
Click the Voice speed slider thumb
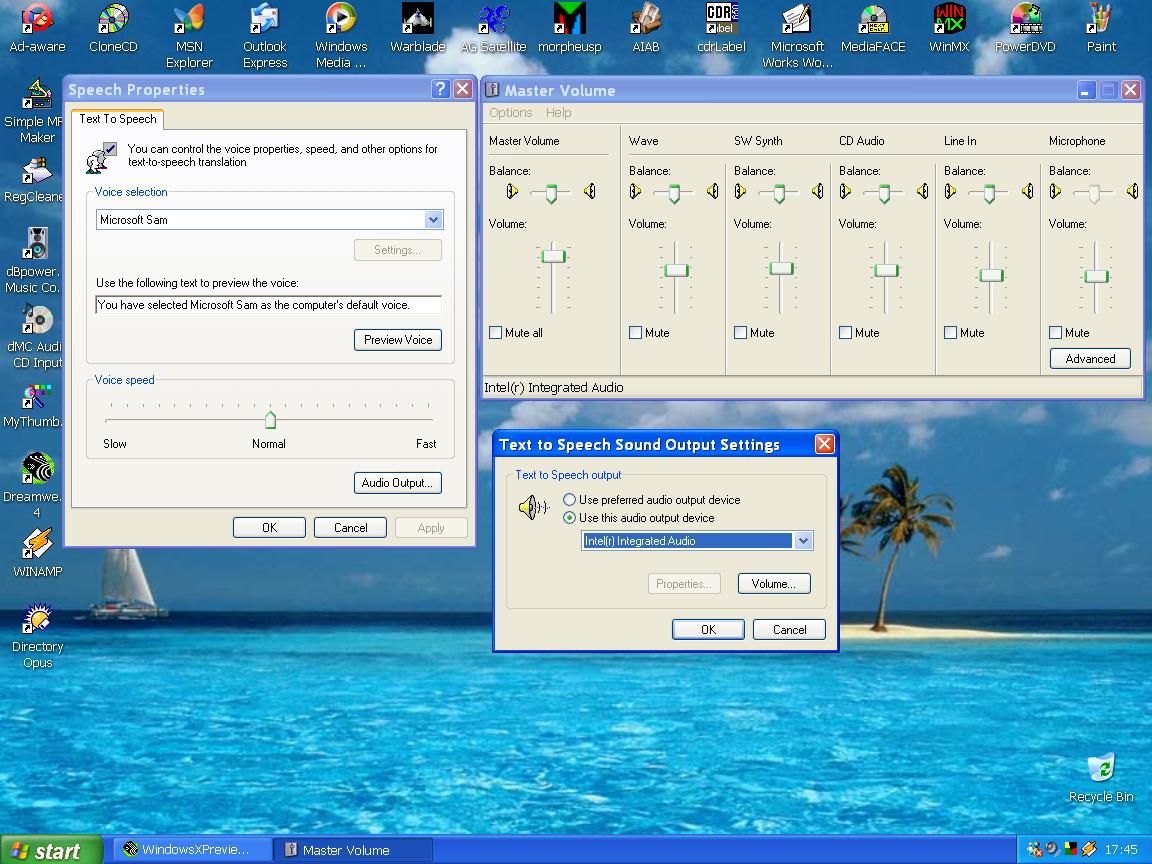coord(270,419)
